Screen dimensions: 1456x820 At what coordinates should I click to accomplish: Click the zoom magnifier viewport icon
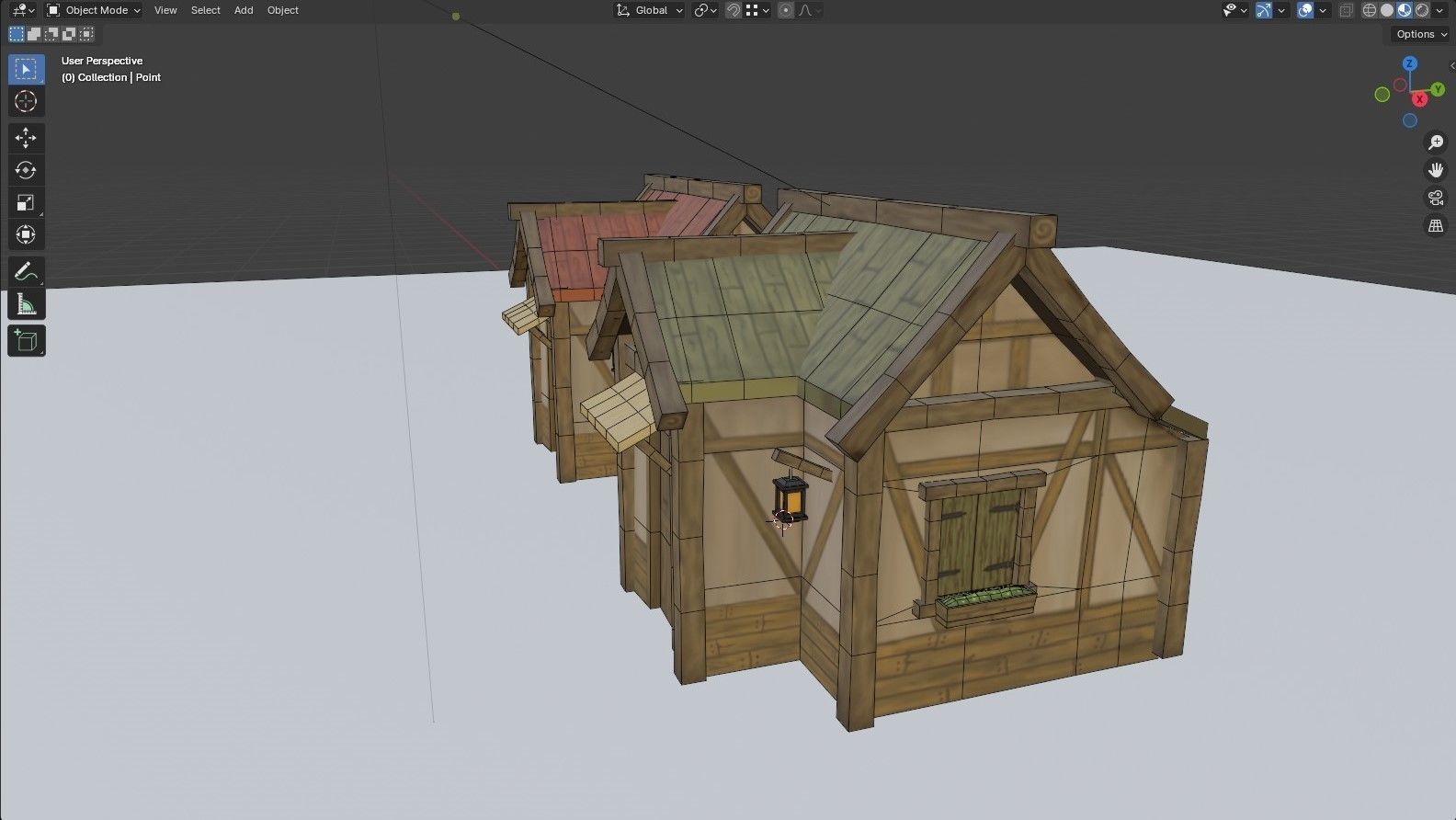click(x=1436, y=142)
